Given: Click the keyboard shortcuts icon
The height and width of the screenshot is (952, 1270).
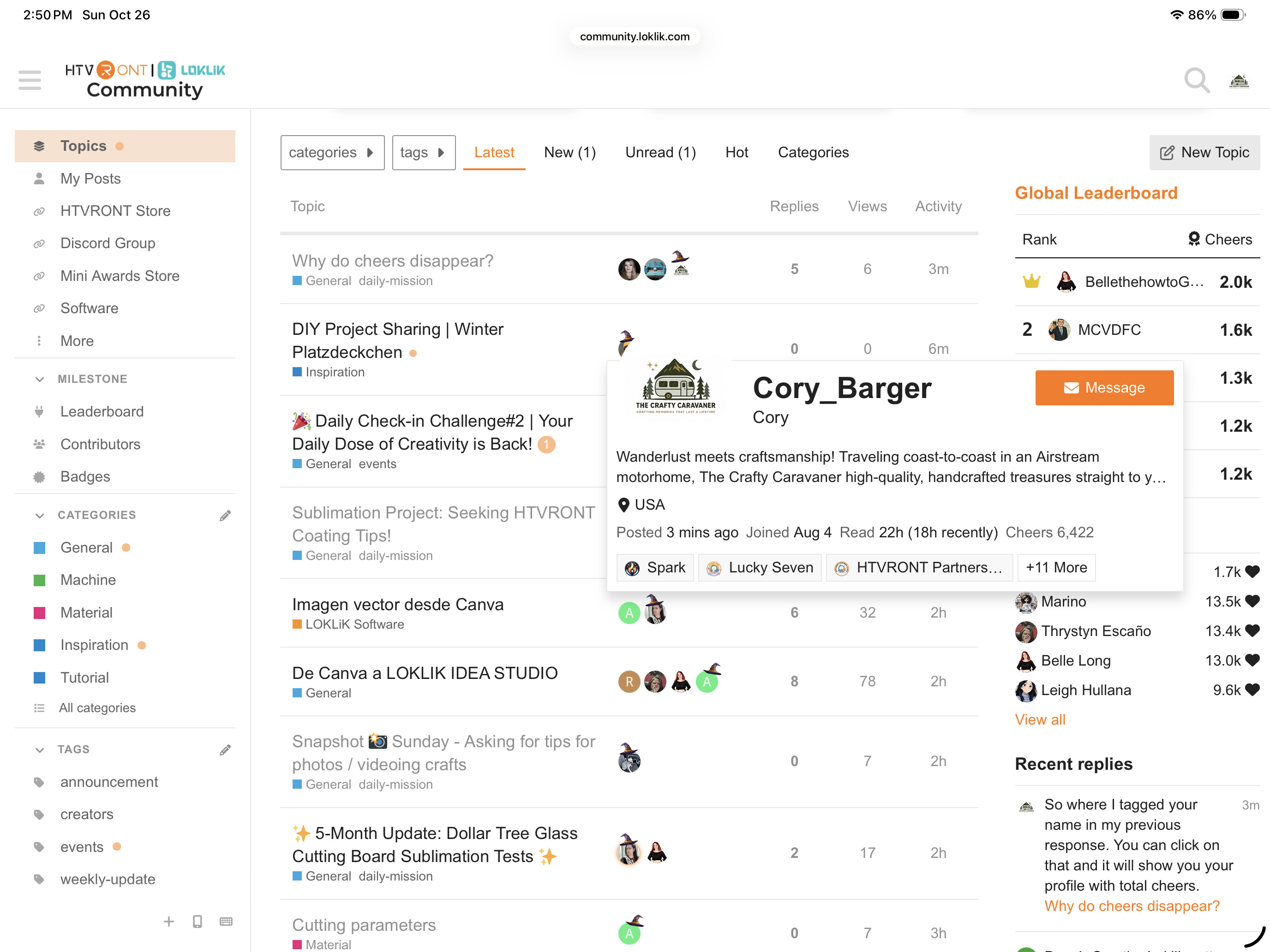Looking at the screenshot, I should click(226, 922).
